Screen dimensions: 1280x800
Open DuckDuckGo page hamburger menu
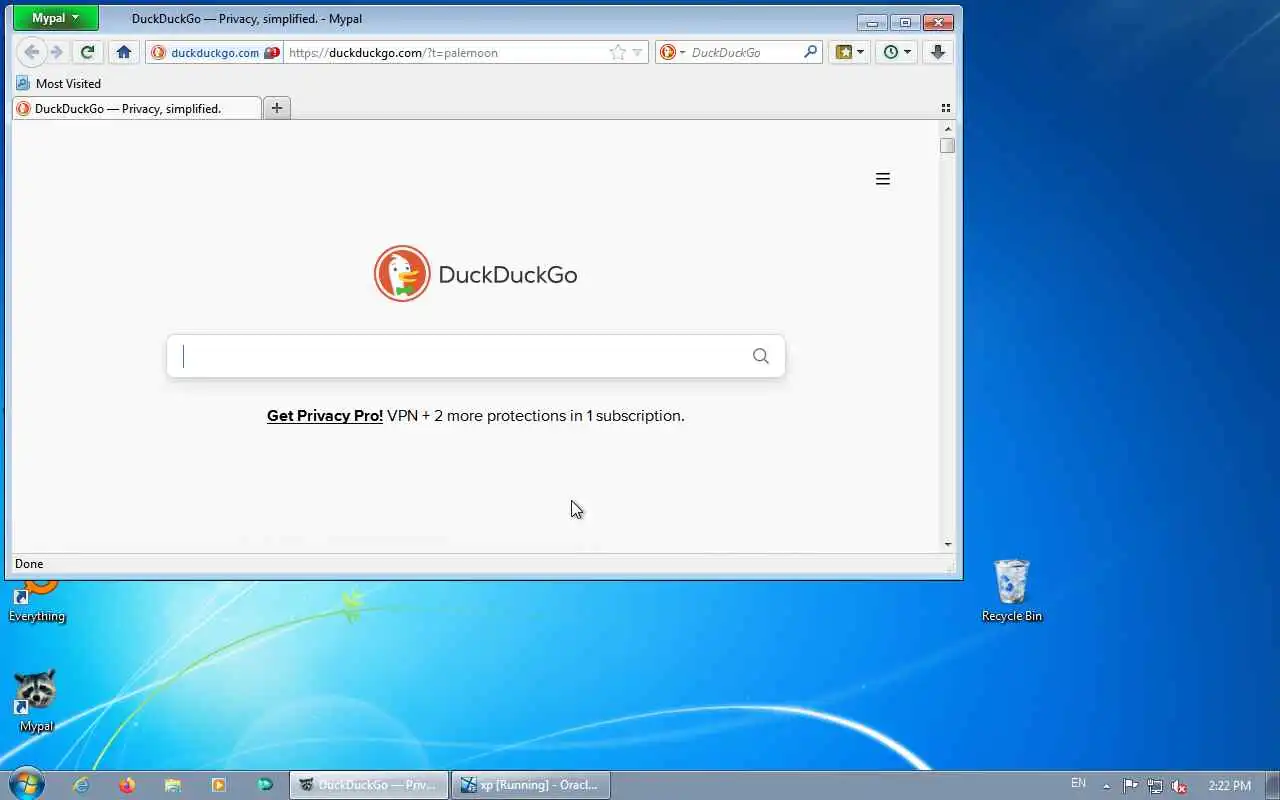pyautogui.click(x=883, y=179)
